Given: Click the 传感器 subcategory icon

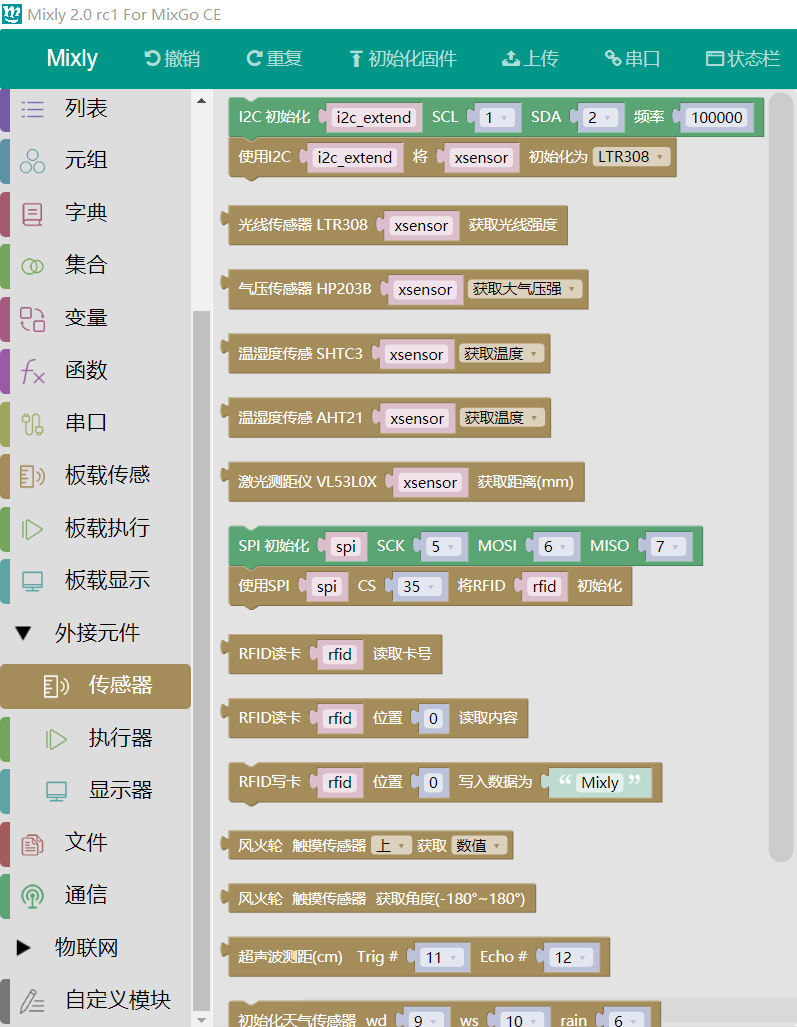Looking at the screenshot, I should 56,686.
